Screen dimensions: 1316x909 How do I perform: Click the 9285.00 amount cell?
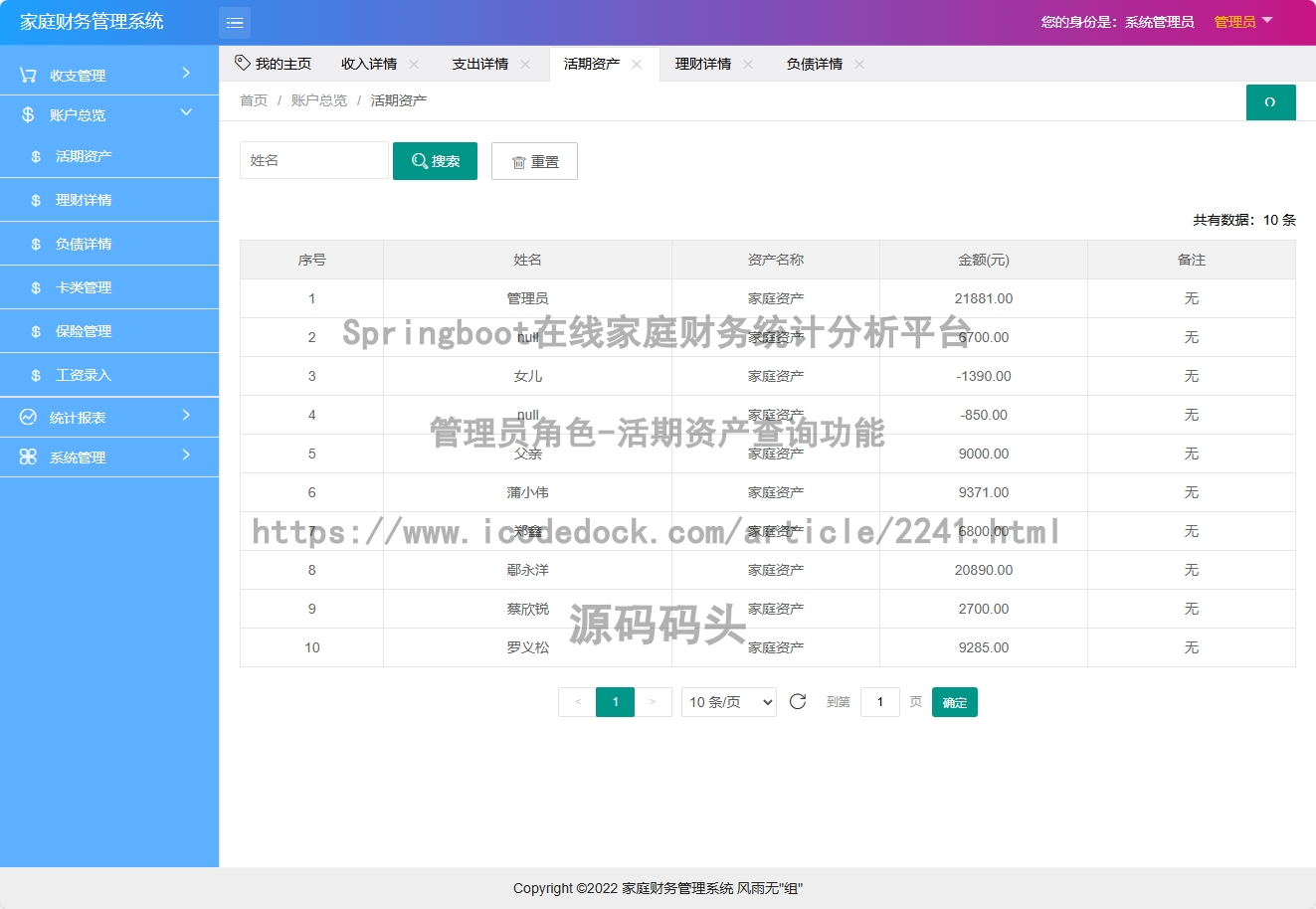click(x=984, y=647)
